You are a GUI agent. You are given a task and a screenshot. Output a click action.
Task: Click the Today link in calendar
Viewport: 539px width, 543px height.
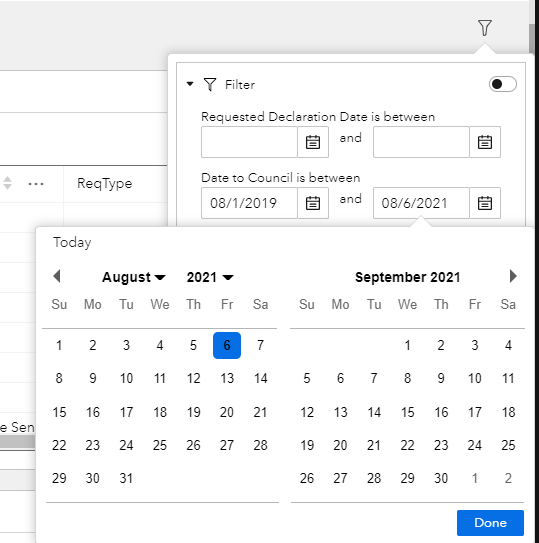tap(72, 242)
